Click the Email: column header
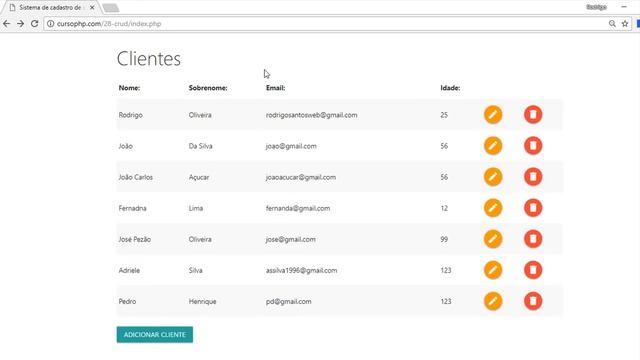Image resolution: width=640 pixels, height=360 pixels. 276,88
